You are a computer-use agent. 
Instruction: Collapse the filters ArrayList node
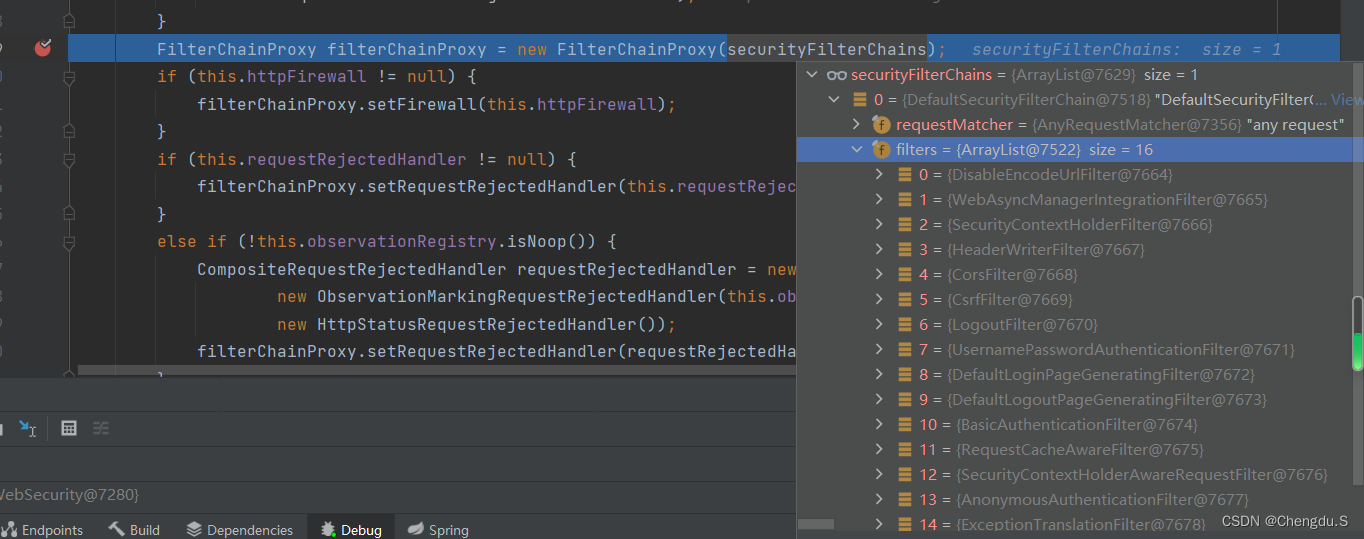[x=856, y=150]
